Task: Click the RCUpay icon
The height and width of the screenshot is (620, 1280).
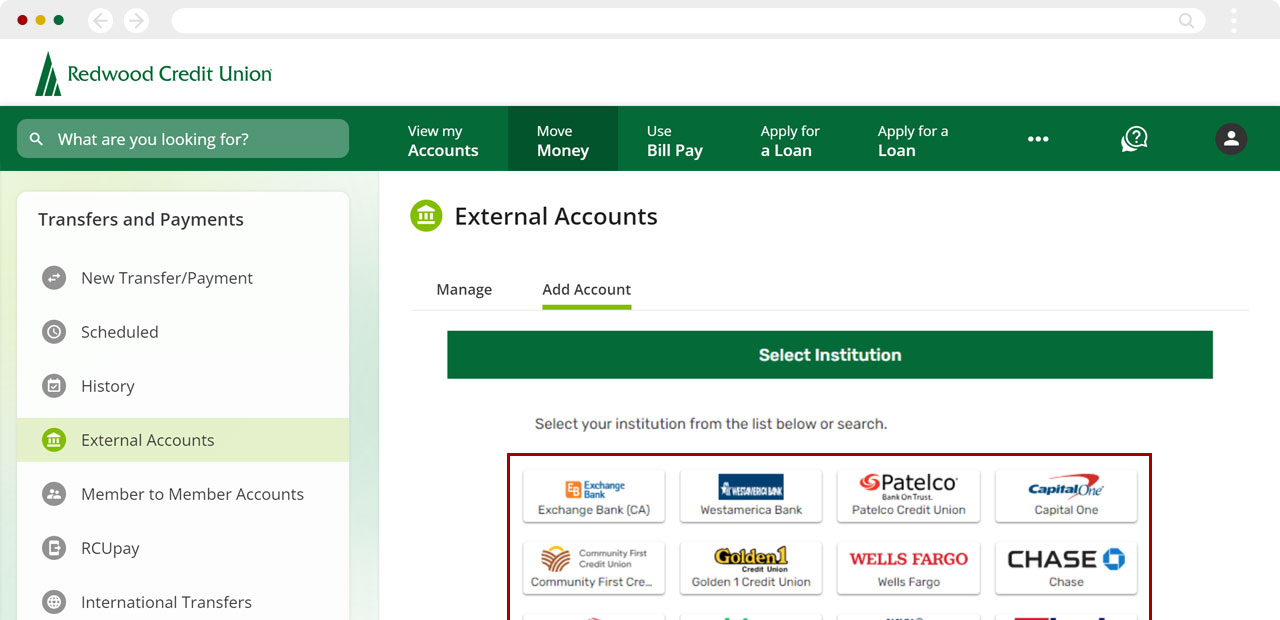Action: coord(54,548)
